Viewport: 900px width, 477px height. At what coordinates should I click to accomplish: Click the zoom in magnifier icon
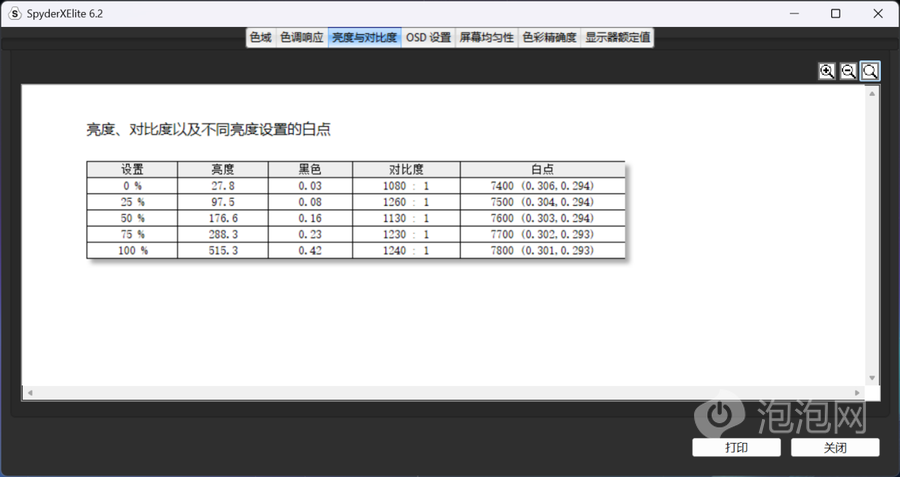point(827,71)
